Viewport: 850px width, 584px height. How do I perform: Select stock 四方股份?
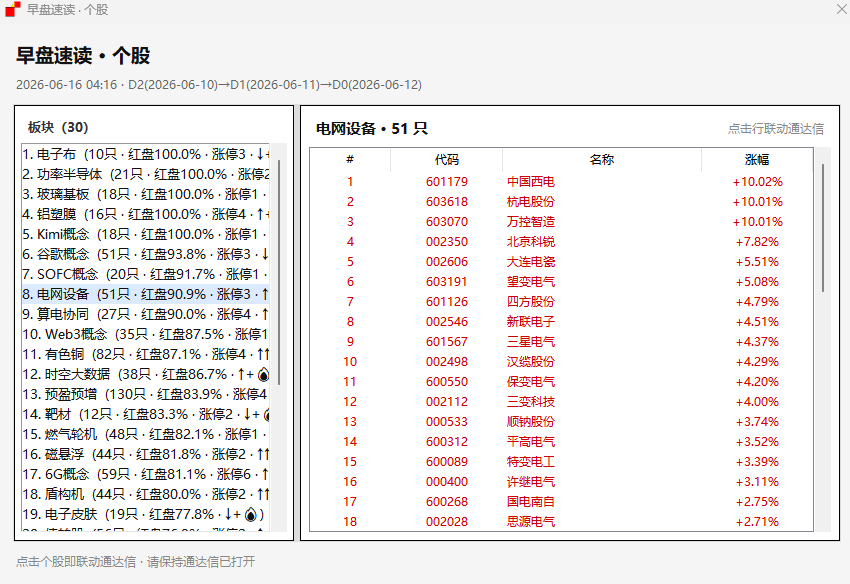[531, 302]
